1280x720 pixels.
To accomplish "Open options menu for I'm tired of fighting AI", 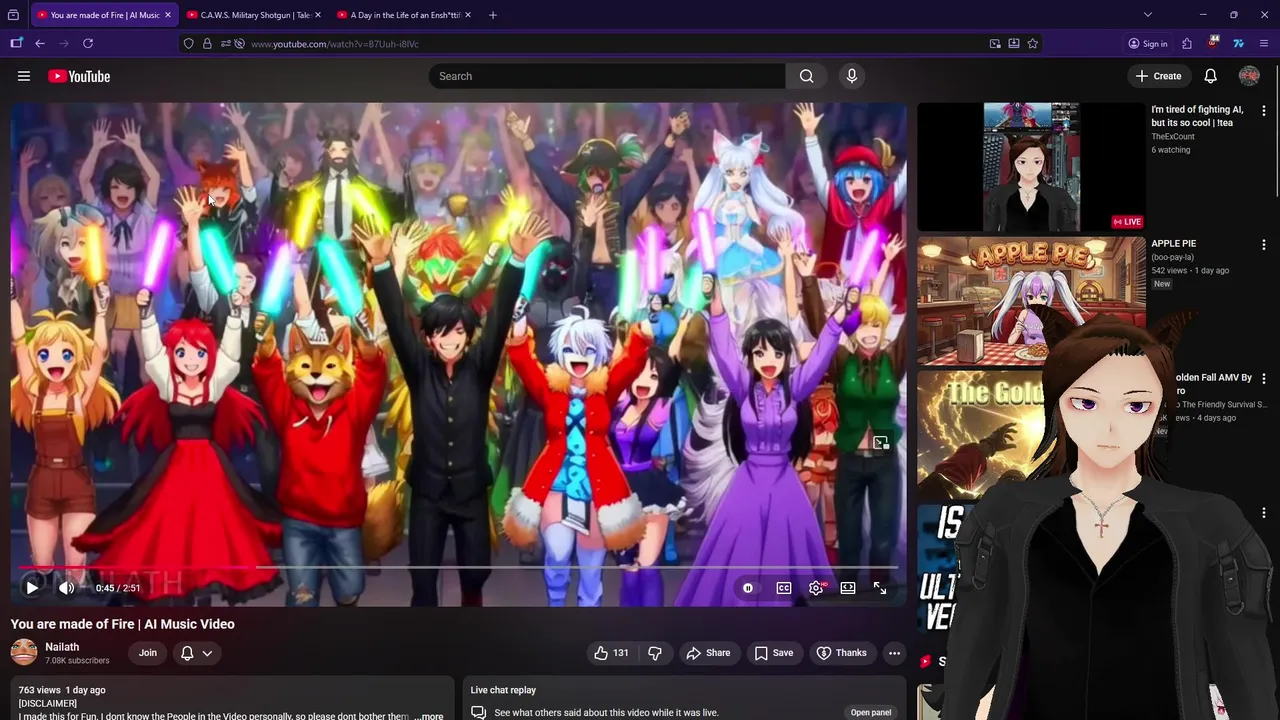I will 1264,111.
